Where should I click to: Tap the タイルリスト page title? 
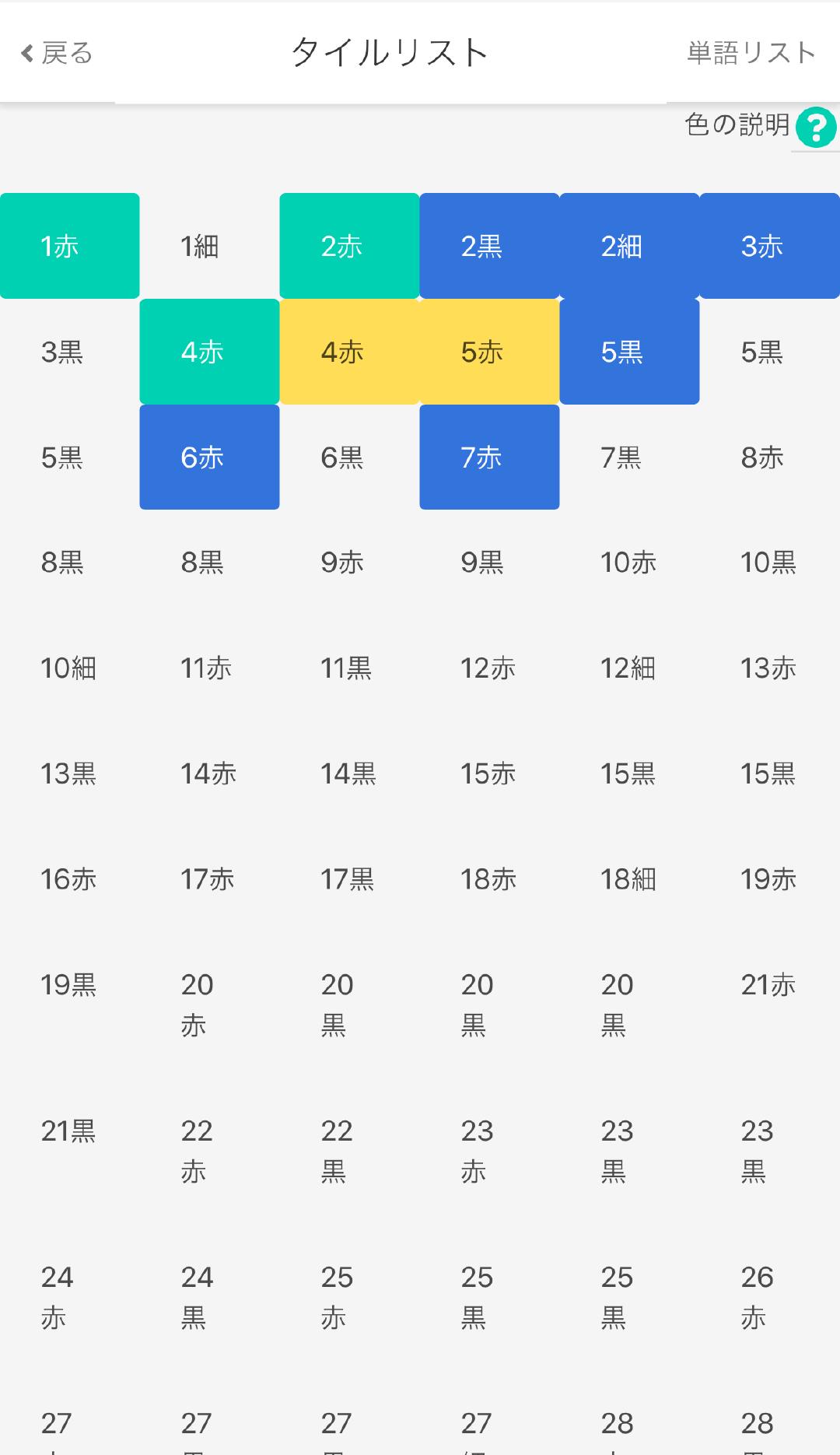(389, 53)
